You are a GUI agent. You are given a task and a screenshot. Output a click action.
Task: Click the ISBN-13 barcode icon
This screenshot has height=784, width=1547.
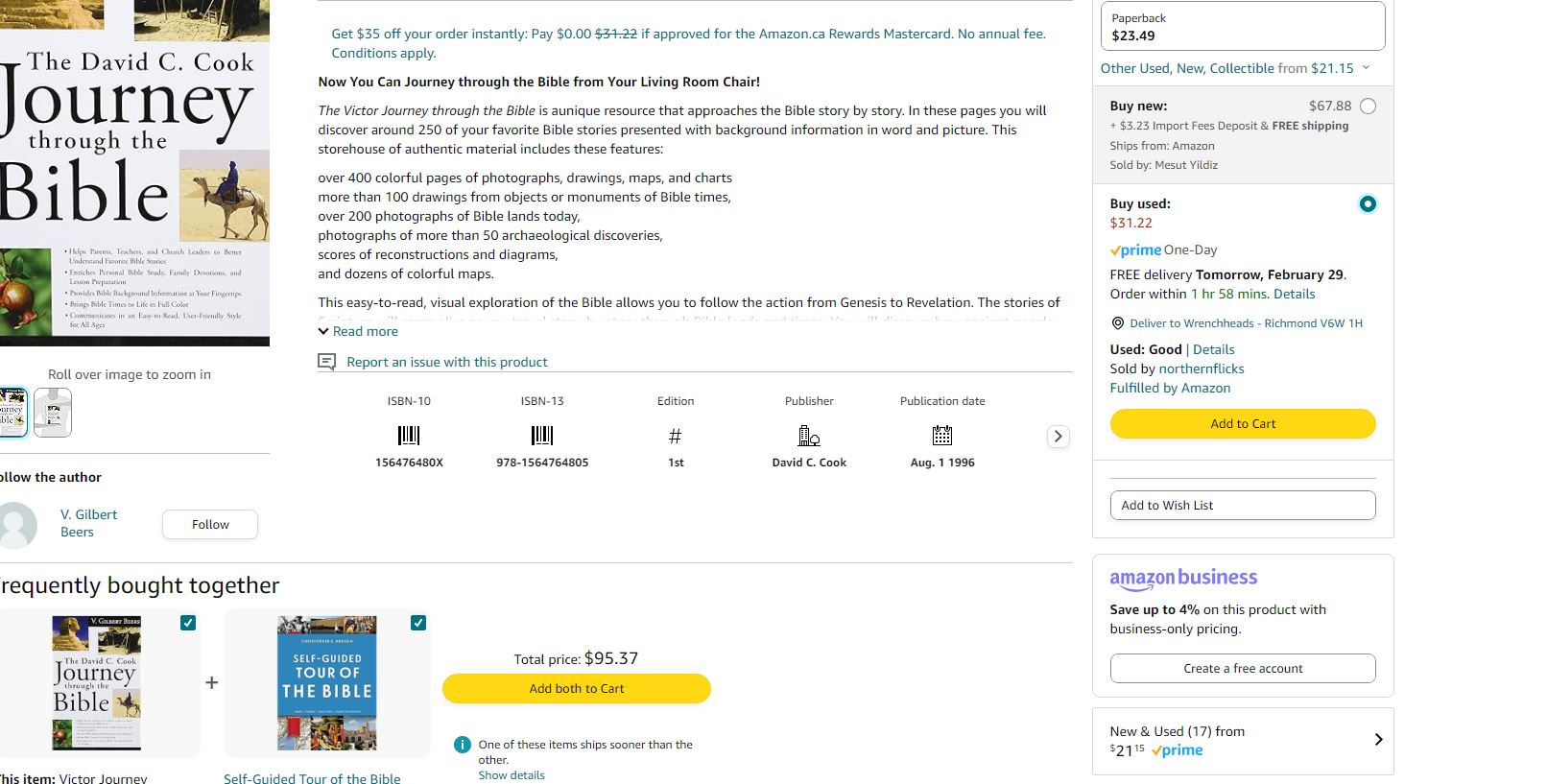(x=542, y=436)
